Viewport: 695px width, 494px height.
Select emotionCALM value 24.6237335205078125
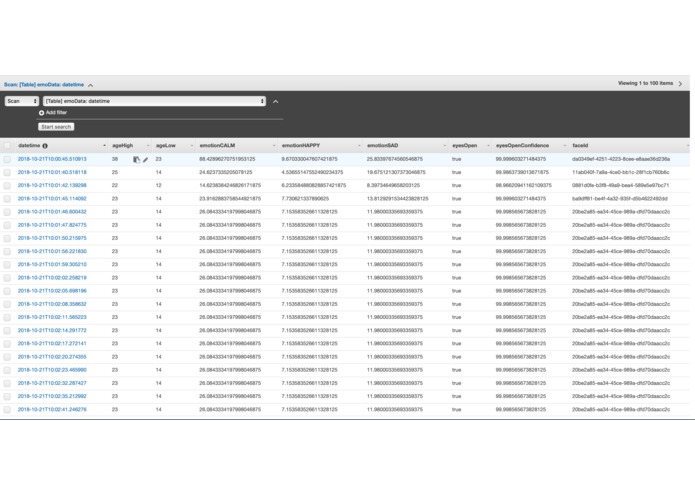(x=226, y=172)
